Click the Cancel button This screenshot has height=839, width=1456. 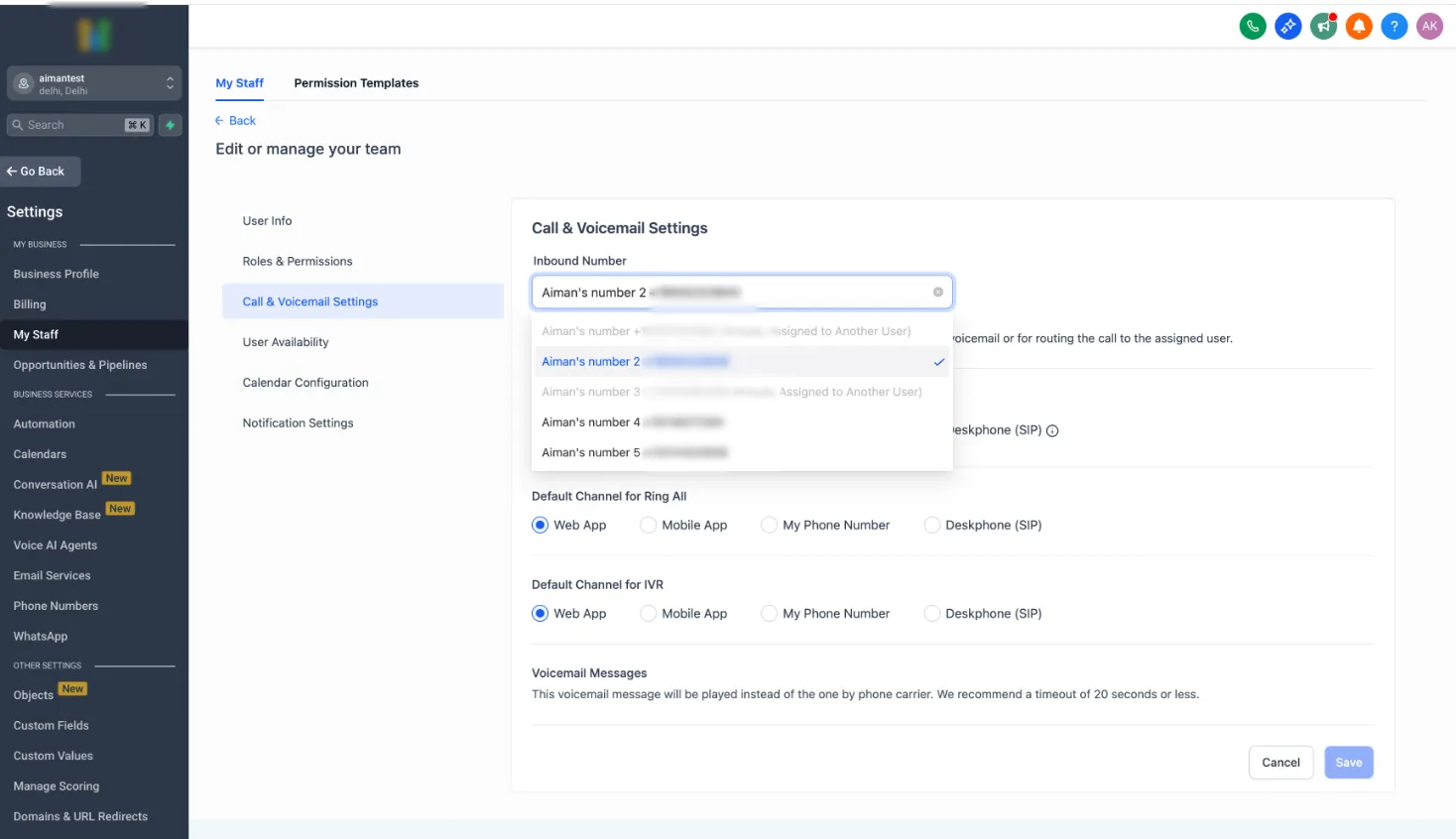[x=1280, y=763]
